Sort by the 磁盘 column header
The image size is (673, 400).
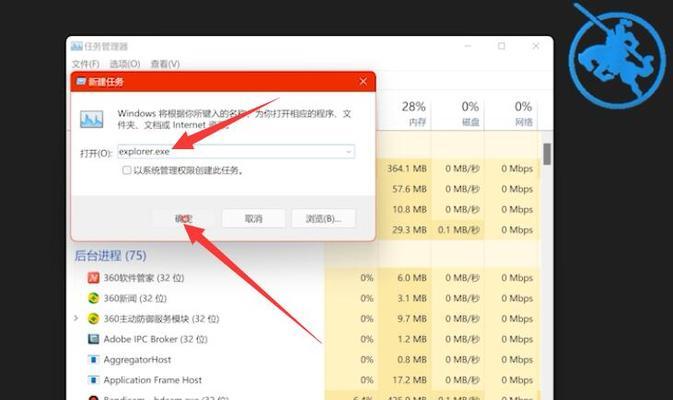click(458, 113)
